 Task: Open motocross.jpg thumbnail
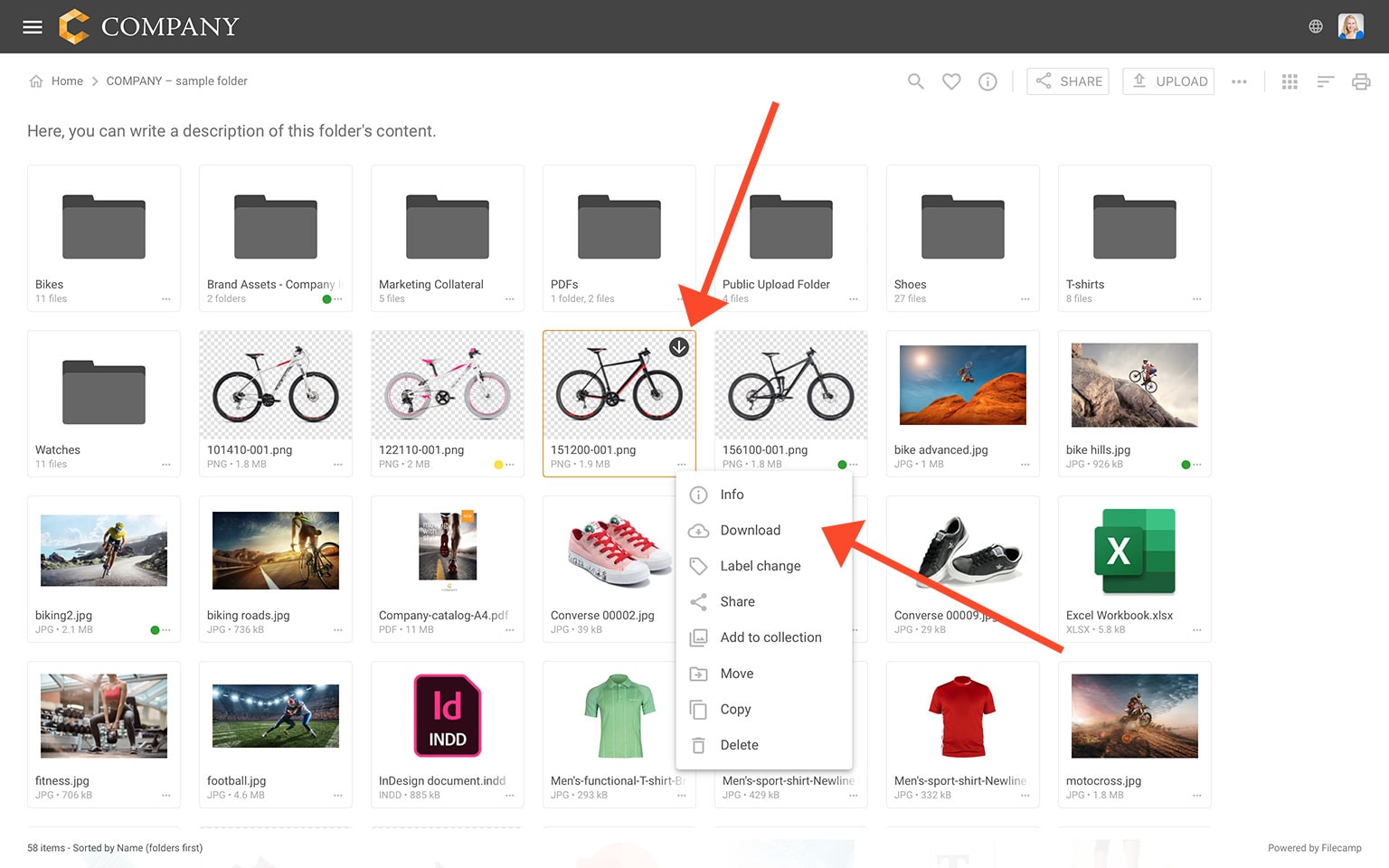tap(1135, 715)
